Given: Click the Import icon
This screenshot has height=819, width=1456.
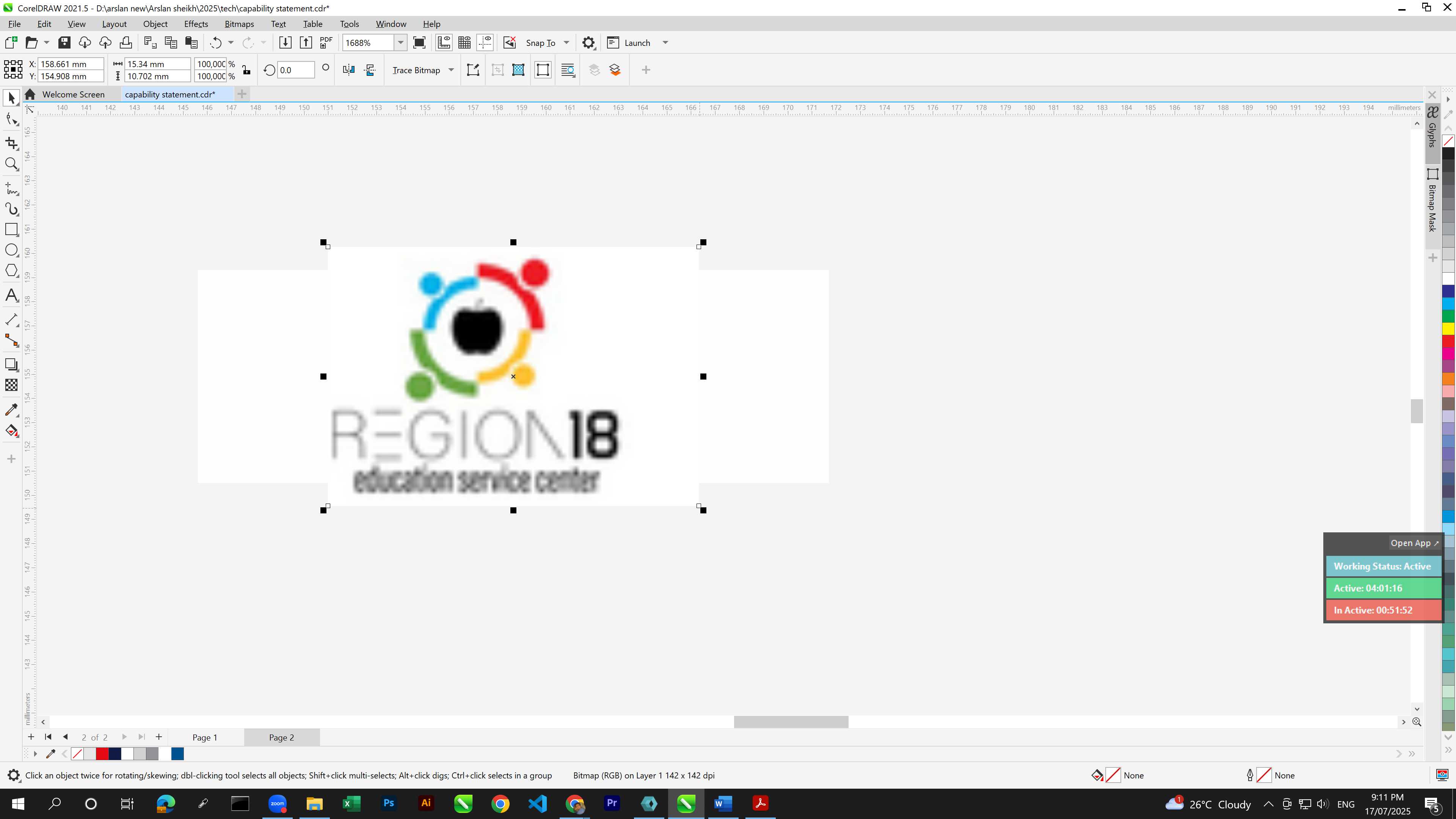Looking at the screenshot, I should (285, 43).
